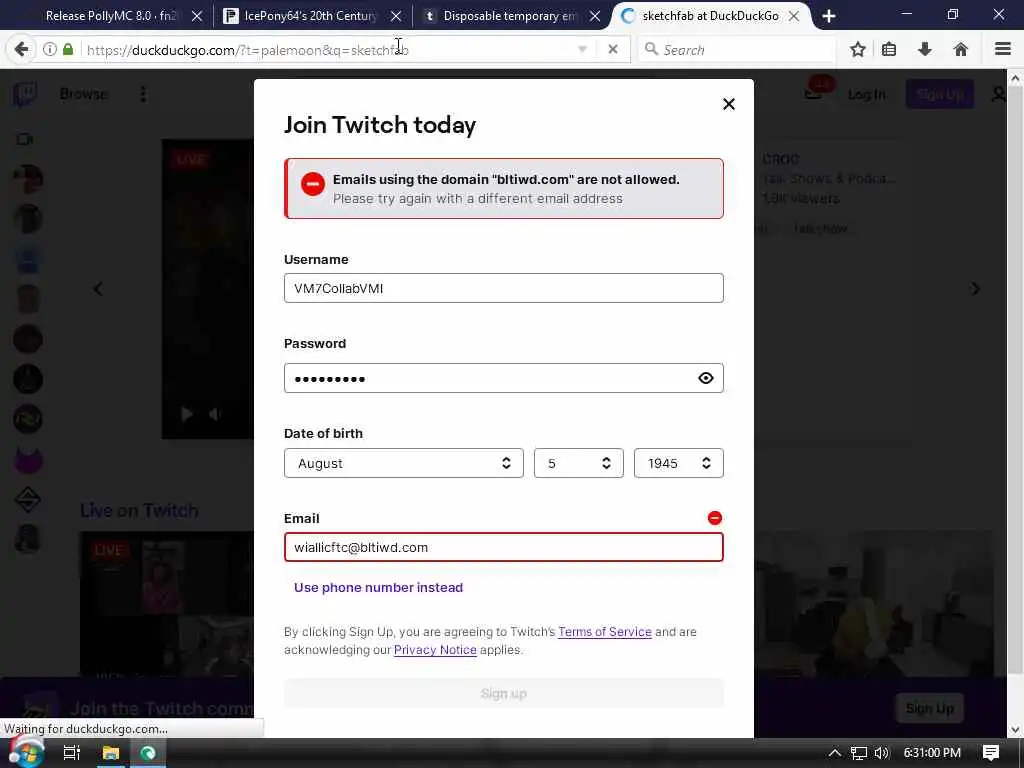Click Log In on the Twitch header
The width and height of the screenshot is (1024, 768).
click(867, 95)
